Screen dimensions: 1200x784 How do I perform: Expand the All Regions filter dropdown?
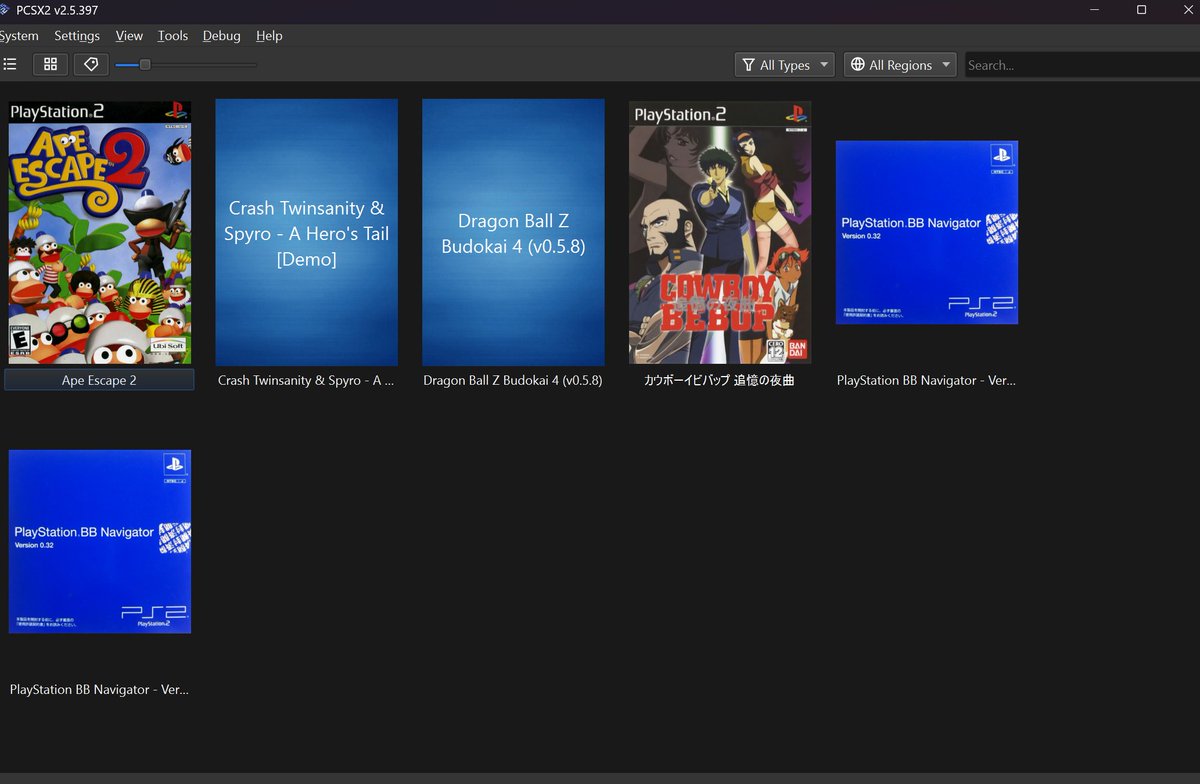pyautogui.click(x=900, y=65)
